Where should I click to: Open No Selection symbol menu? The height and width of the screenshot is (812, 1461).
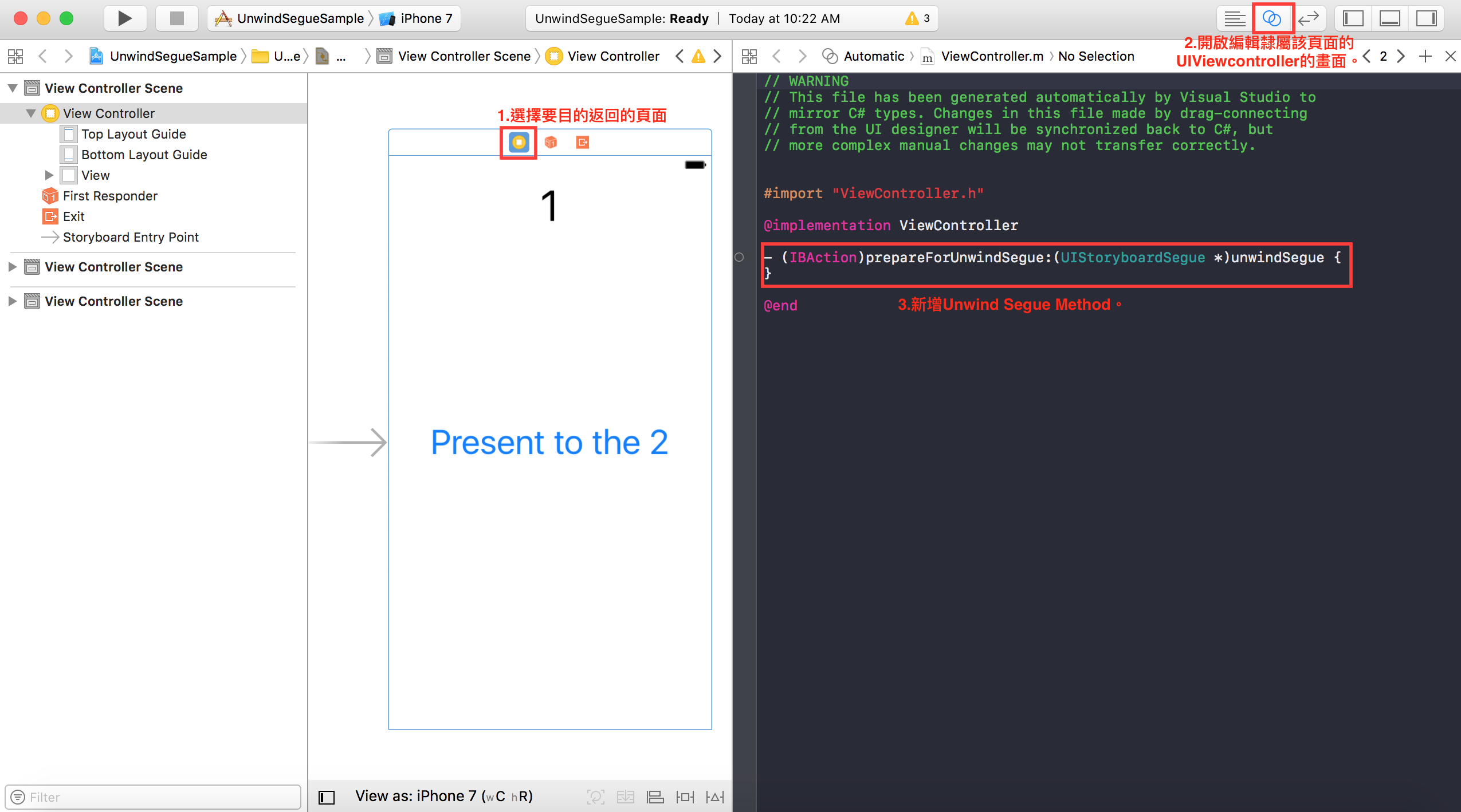[x=1096, y=56]
